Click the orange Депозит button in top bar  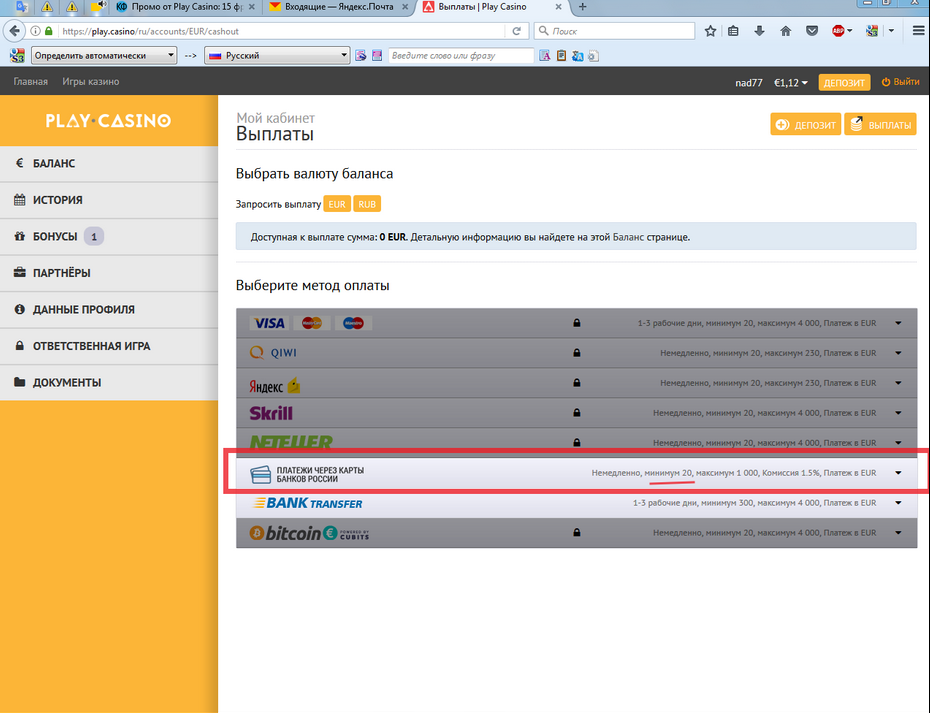(x=843, y=82)
